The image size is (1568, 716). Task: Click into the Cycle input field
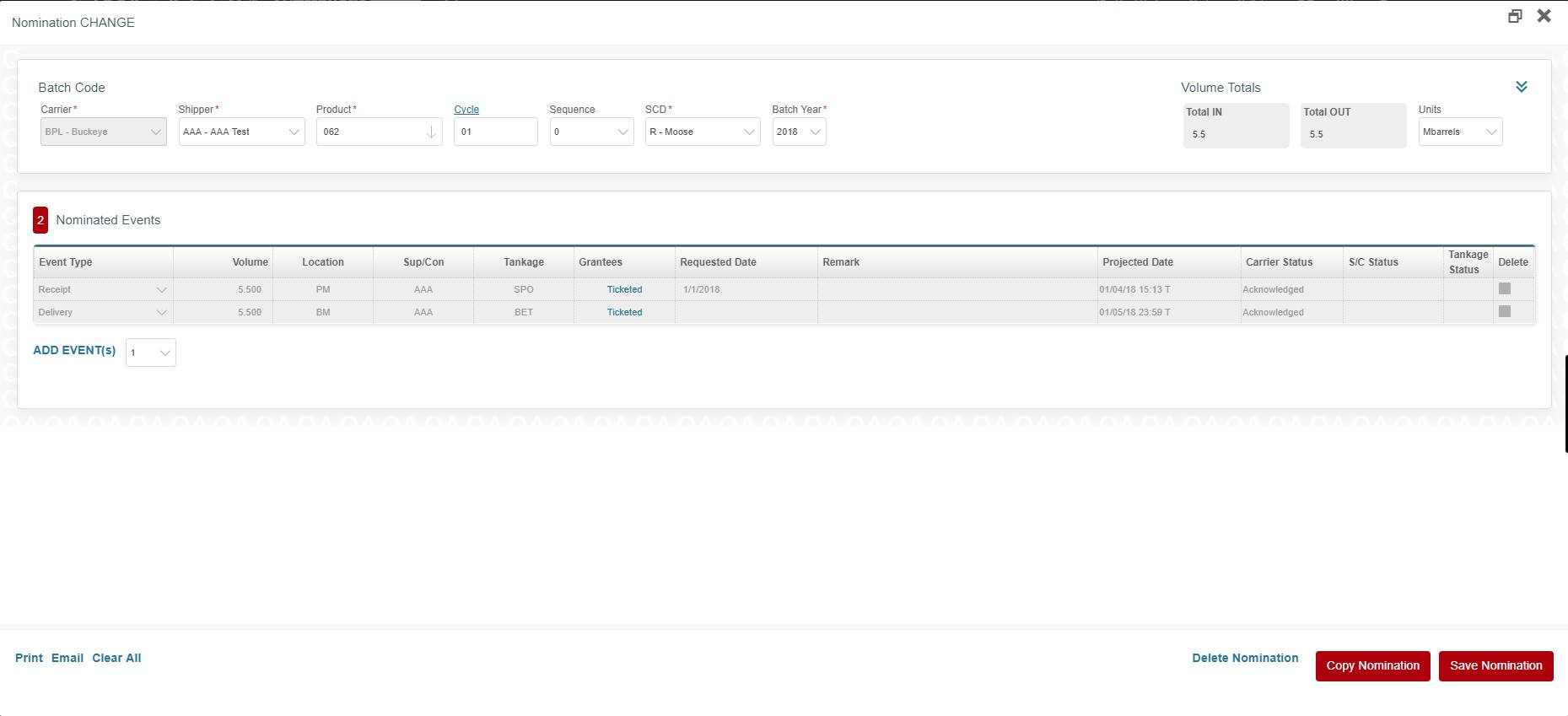495,132
